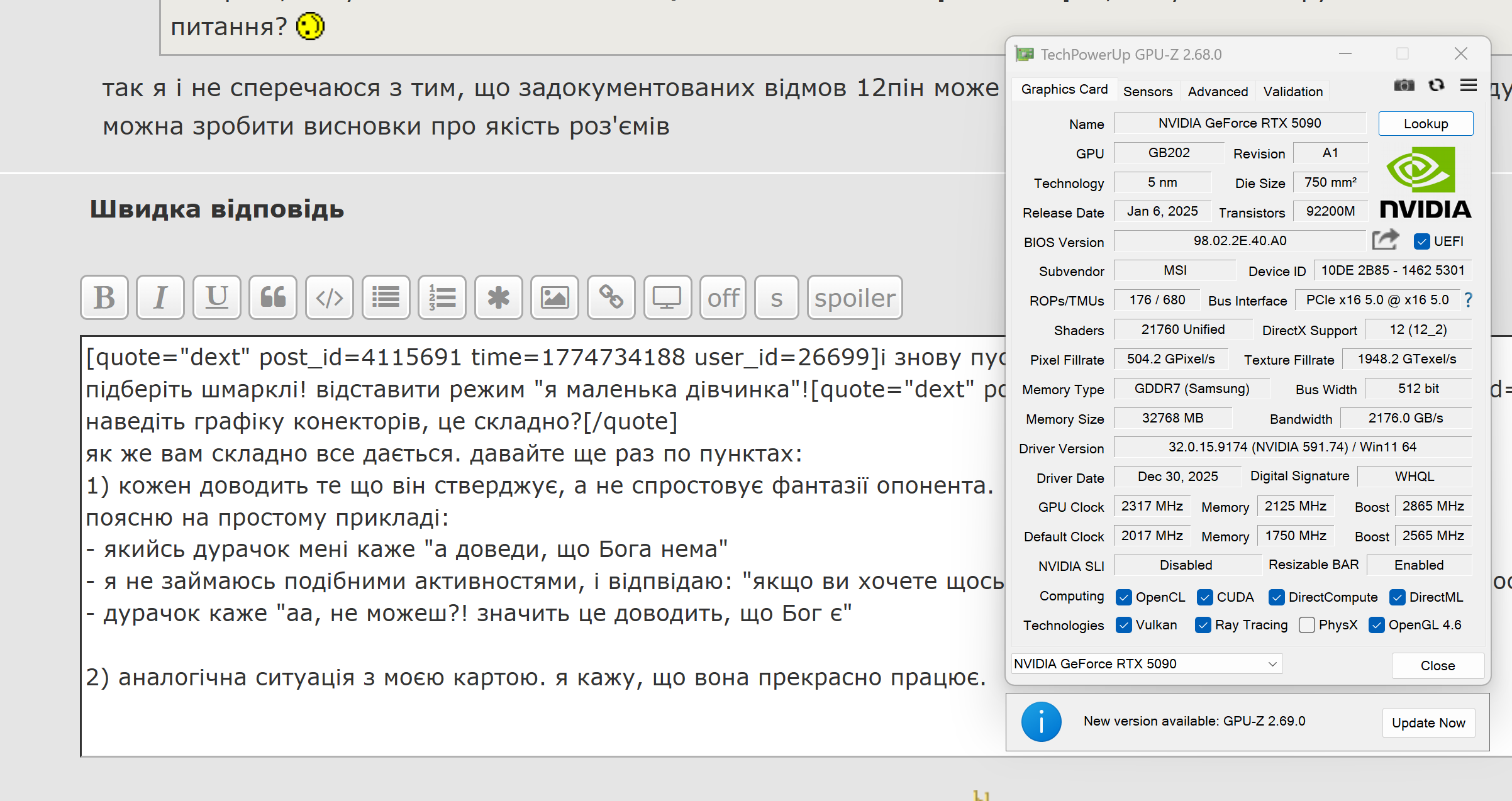Click the Subvendor field showing MSI
The height and width of the screenshot is (801, 1512).
[1175, 270]
